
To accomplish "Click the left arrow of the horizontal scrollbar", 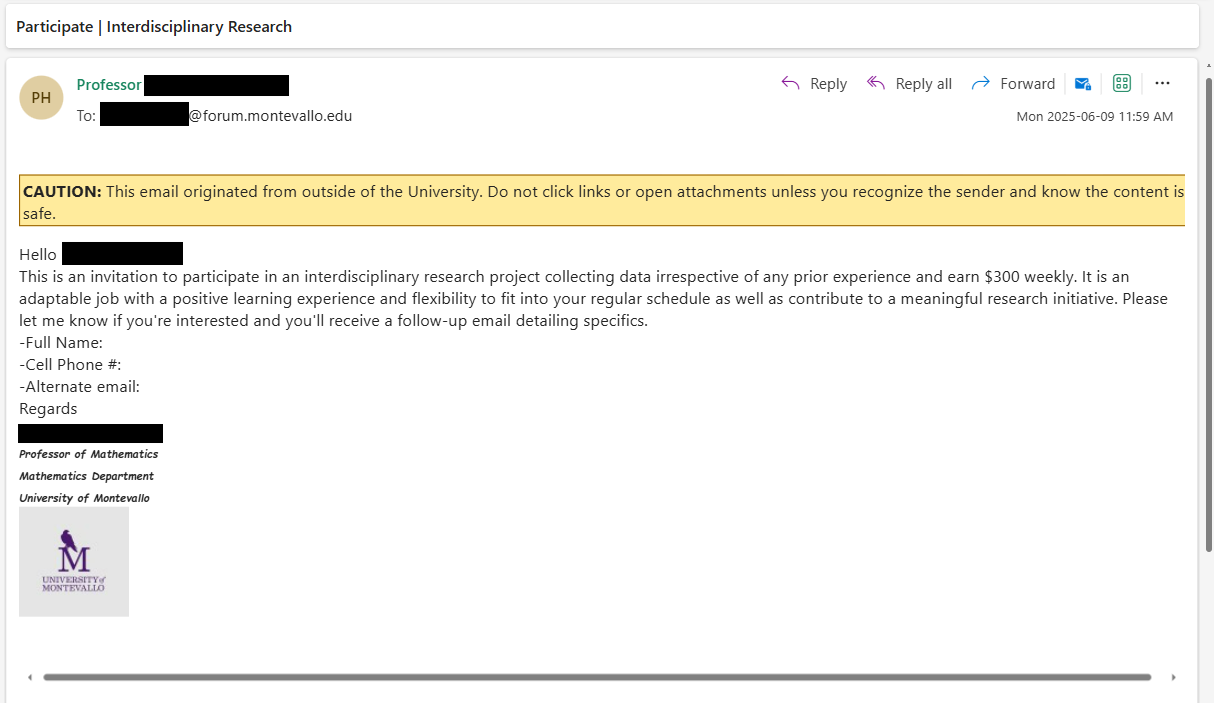I will coord(29,677).
